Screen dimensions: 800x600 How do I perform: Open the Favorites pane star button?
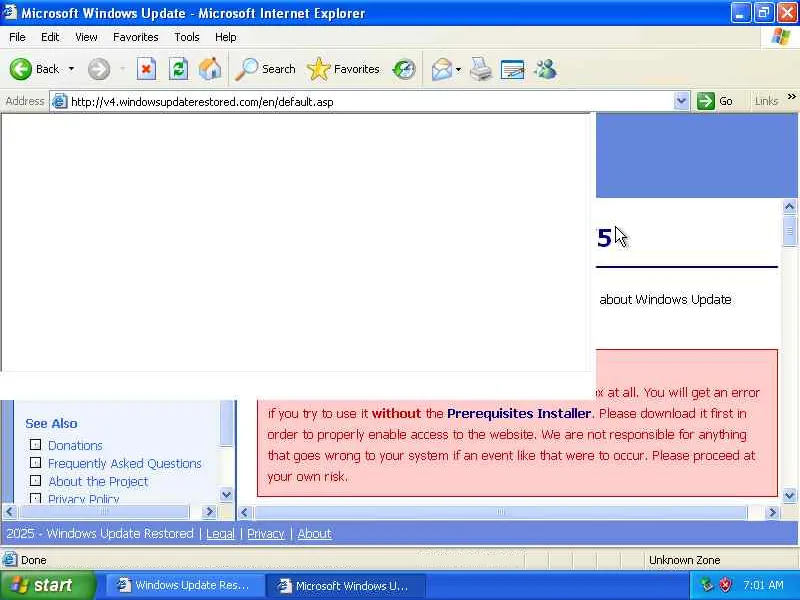[x=343, y=69]
